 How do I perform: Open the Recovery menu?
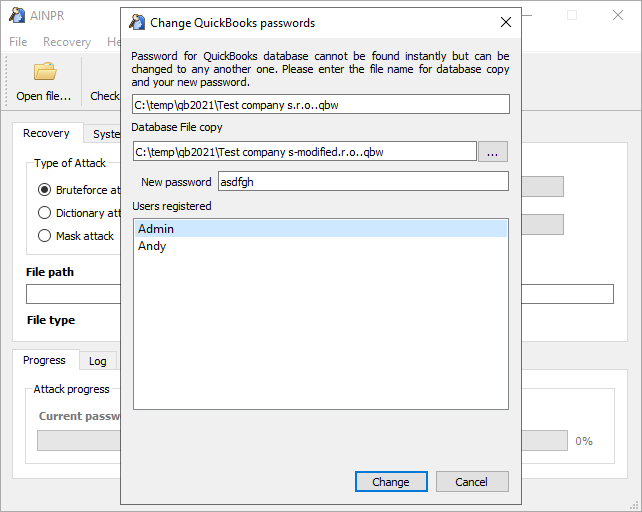click(66, 42)
